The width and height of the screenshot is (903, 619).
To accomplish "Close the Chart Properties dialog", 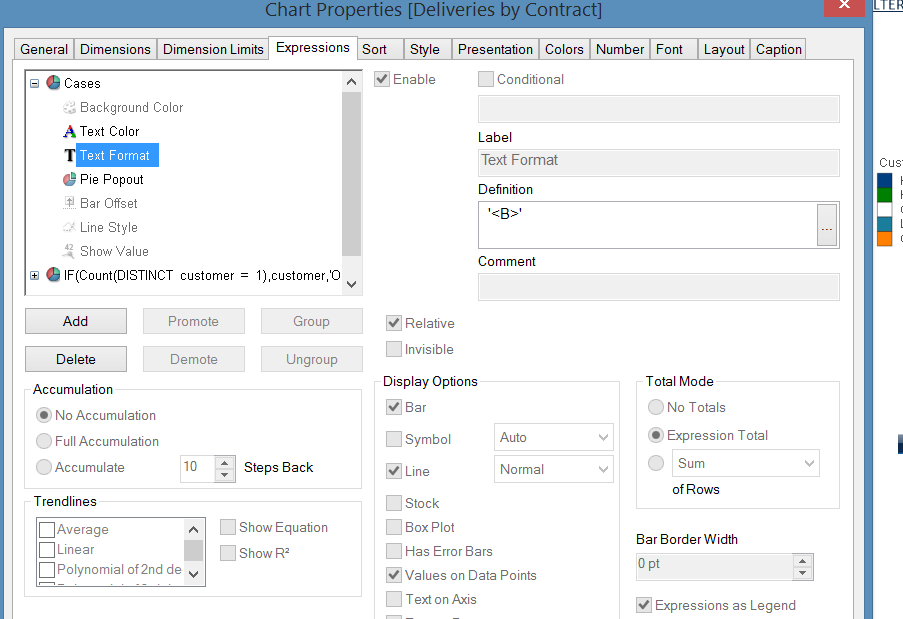I will 844,6.
